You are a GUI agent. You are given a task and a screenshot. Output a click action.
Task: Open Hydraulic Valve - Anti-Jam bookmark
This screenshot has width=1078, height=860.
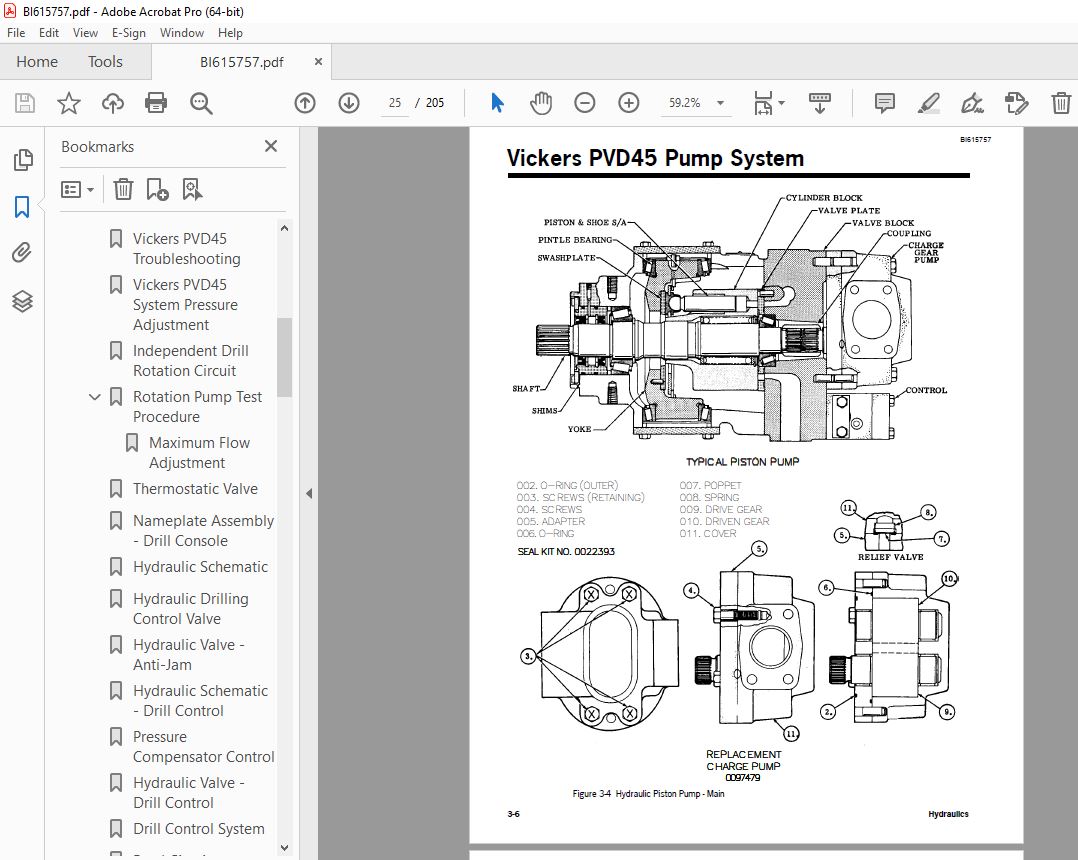pos(188,655)
